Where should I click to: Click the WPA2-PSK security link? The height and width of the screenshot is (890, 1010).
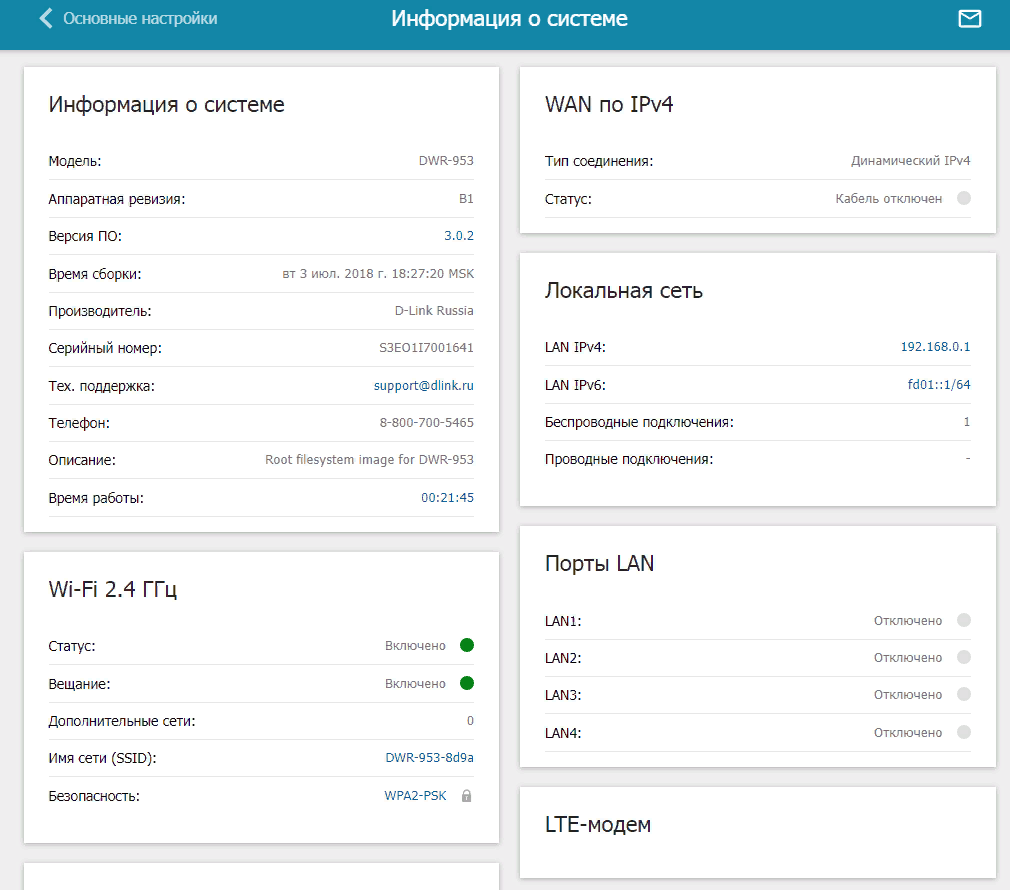click(x=416, y=796)
